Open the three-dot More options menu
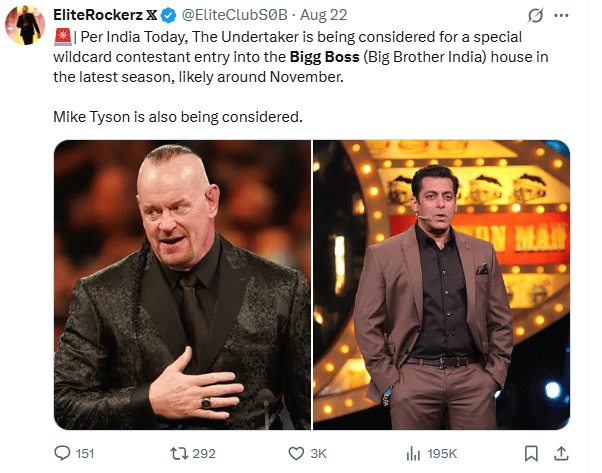The width and height of the screenshot is (602, 473). point(566,17)
